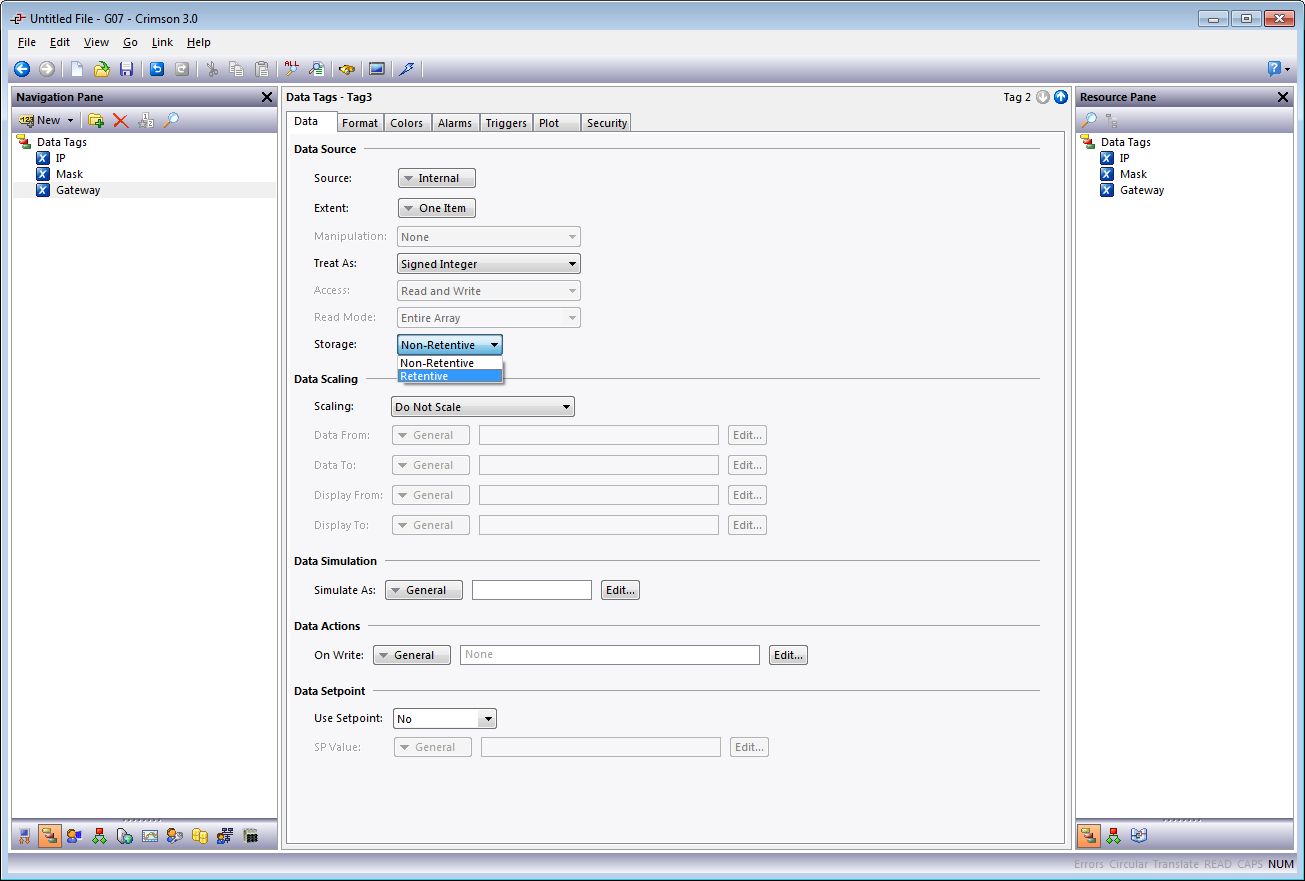Click the lightning bolt update icon

click(406, 69)
